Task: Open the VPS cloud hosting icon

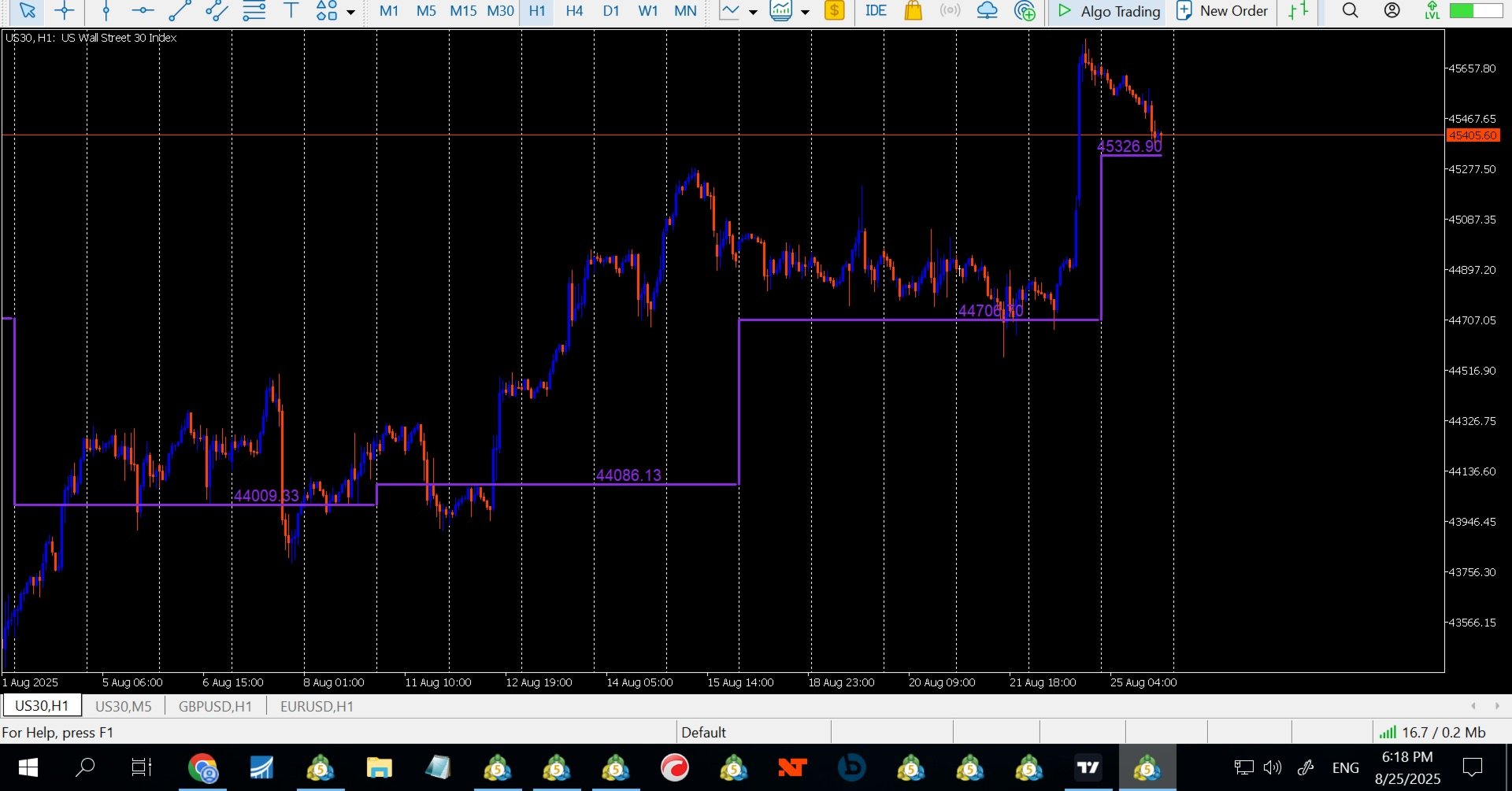Action: click(987, 11)
